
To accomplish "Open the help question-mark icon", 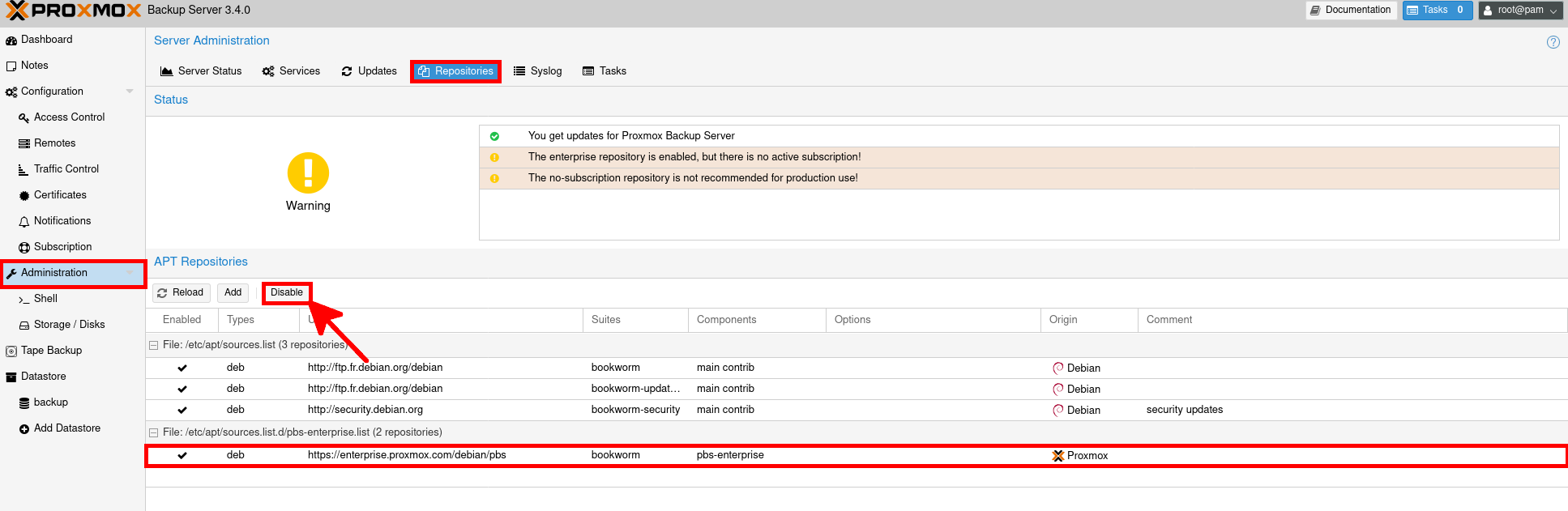I will [1553, 42].
